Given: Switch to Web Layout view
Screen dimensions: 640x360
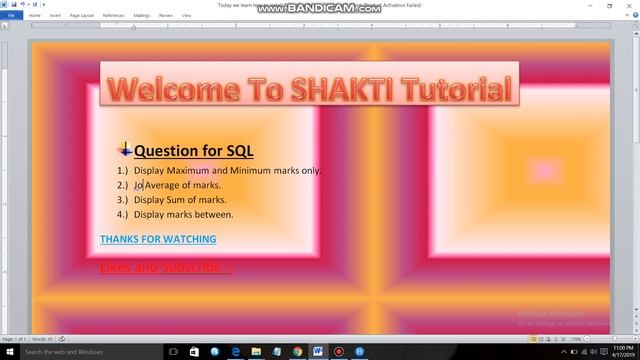Looking at the screenshot, I should tap(548, 339).
